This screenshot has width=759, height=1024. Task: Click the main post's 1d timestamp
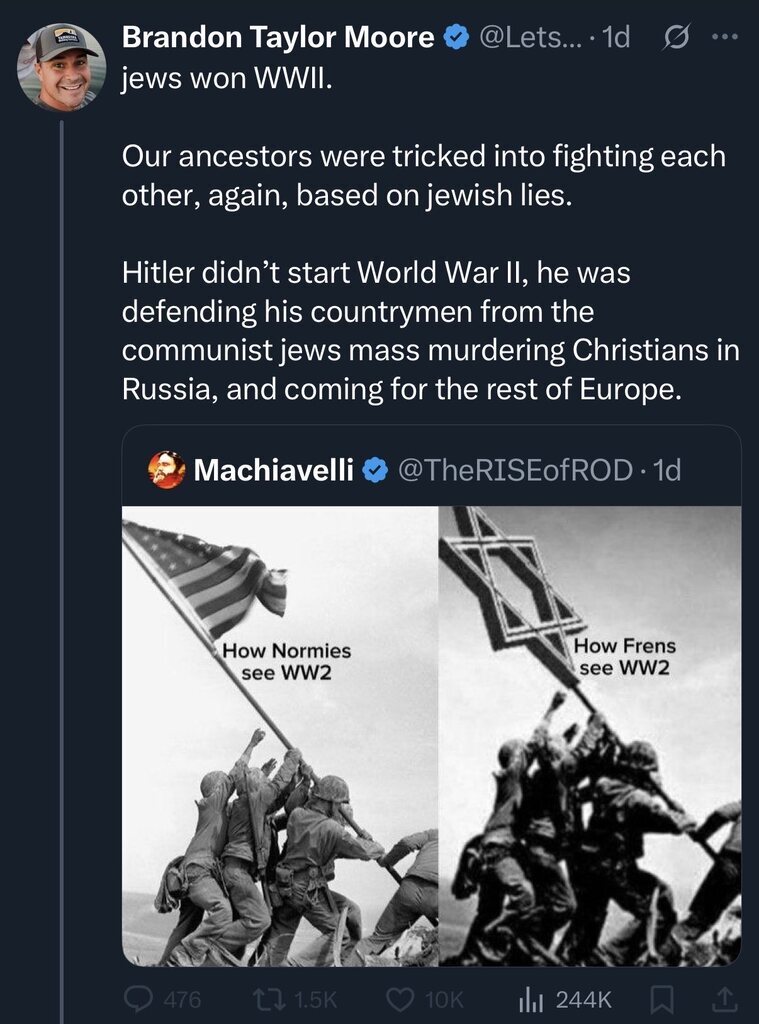[618, 39]
